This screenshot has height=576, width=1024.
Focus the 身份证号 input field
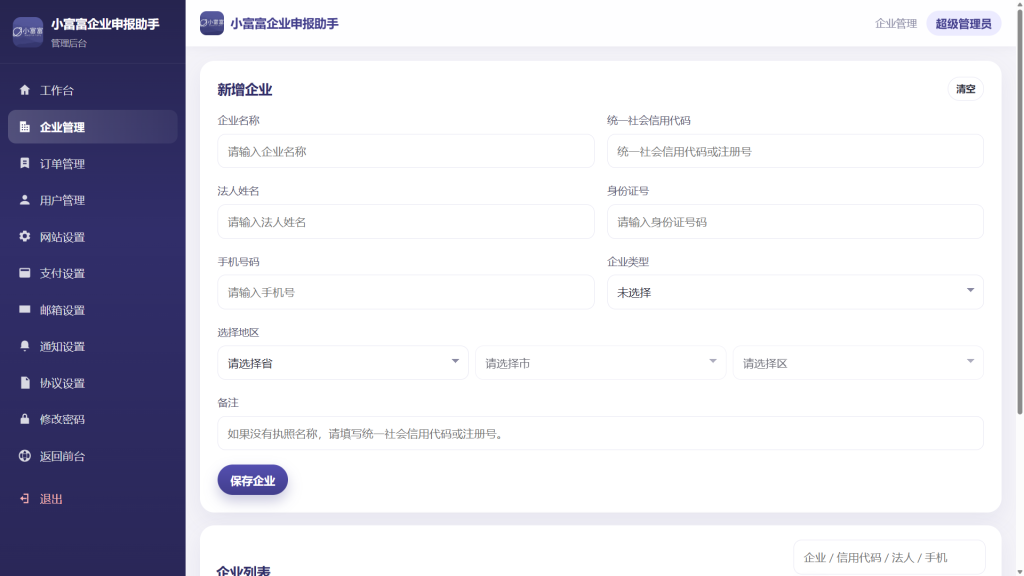[x=795, y=221]
